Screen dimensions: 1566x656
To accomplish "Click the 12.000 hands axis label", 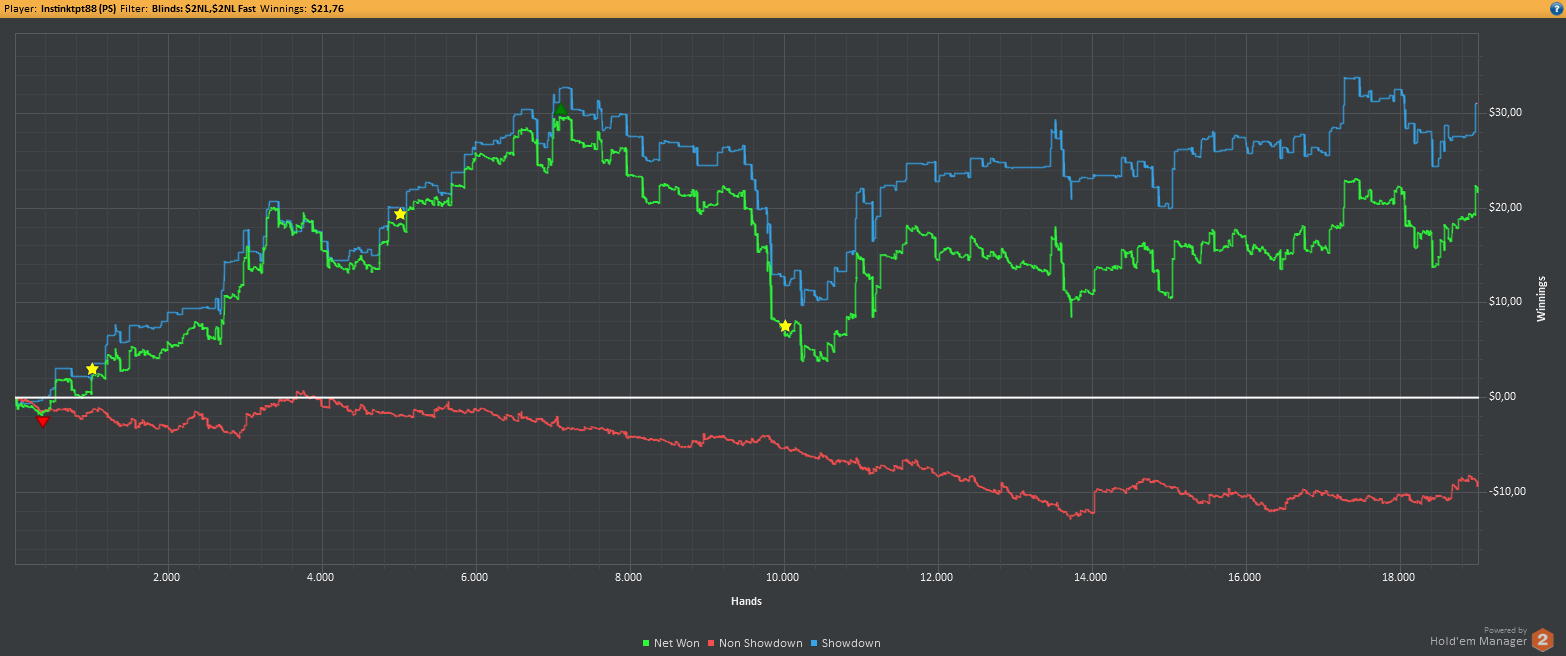I will 936,577.
